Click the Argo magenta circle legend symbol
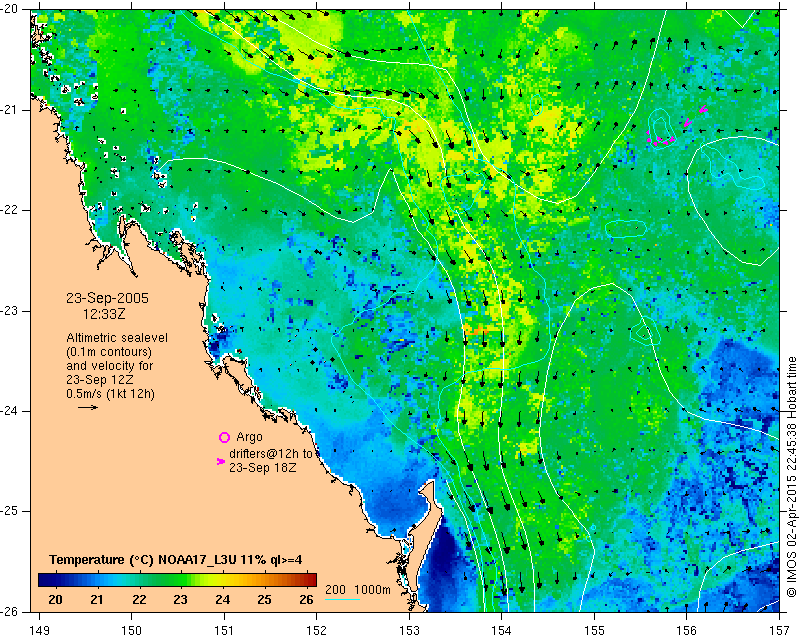This screenshot has width=800, height=640. [x=224, y=437]
